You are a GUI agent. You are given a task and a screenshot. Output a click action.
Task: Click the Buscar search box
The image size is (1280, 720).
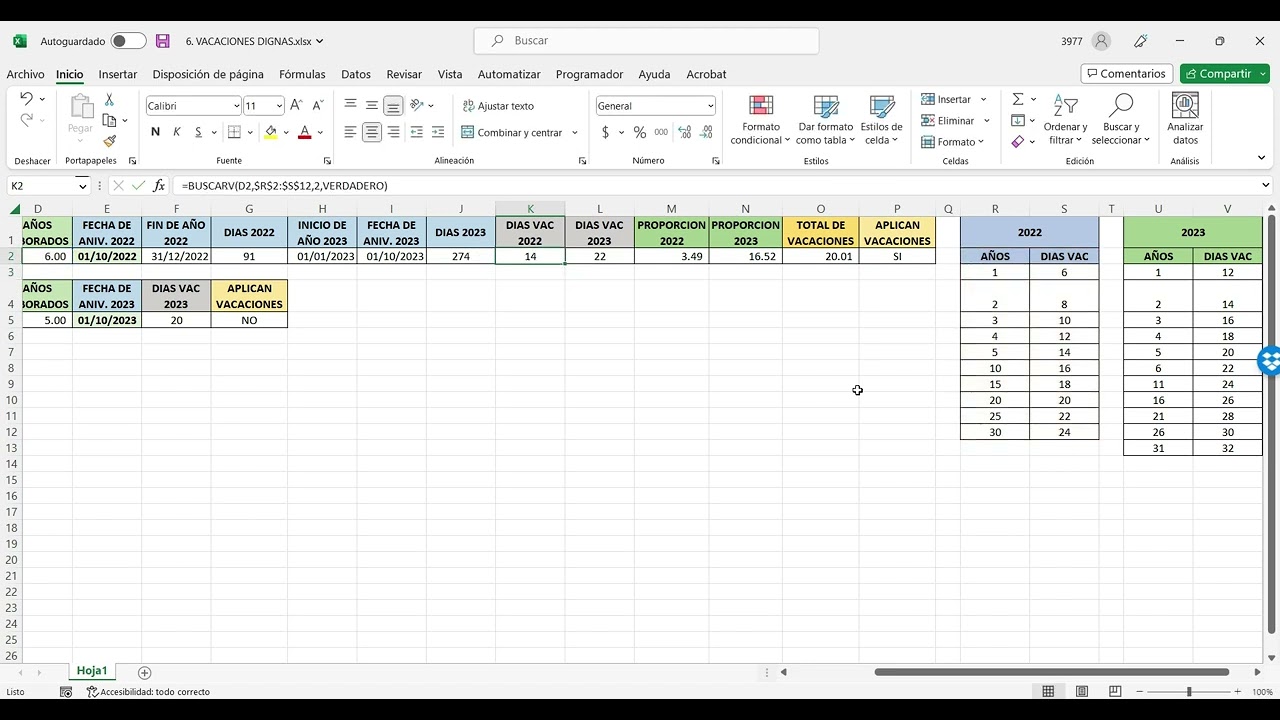(x=646, y=41)
